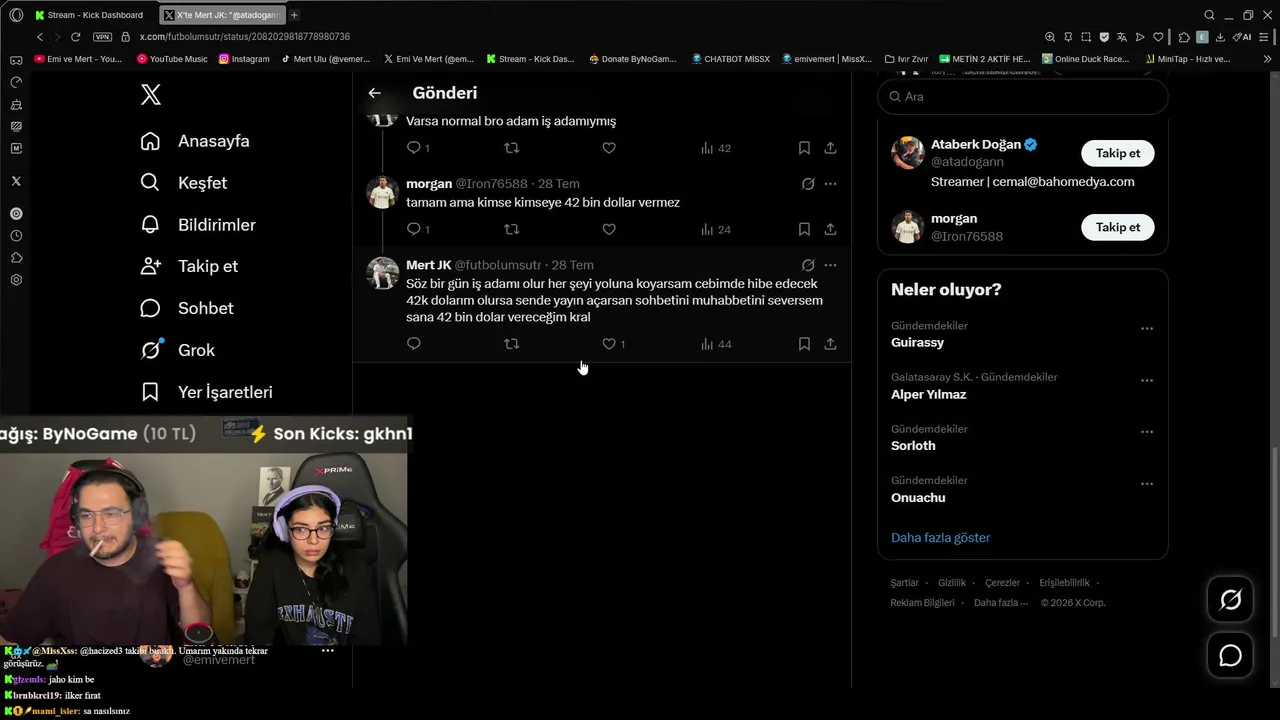View analytics showing 24 views on morgan's reply
1280x720 pixels.
click(716, 229)
